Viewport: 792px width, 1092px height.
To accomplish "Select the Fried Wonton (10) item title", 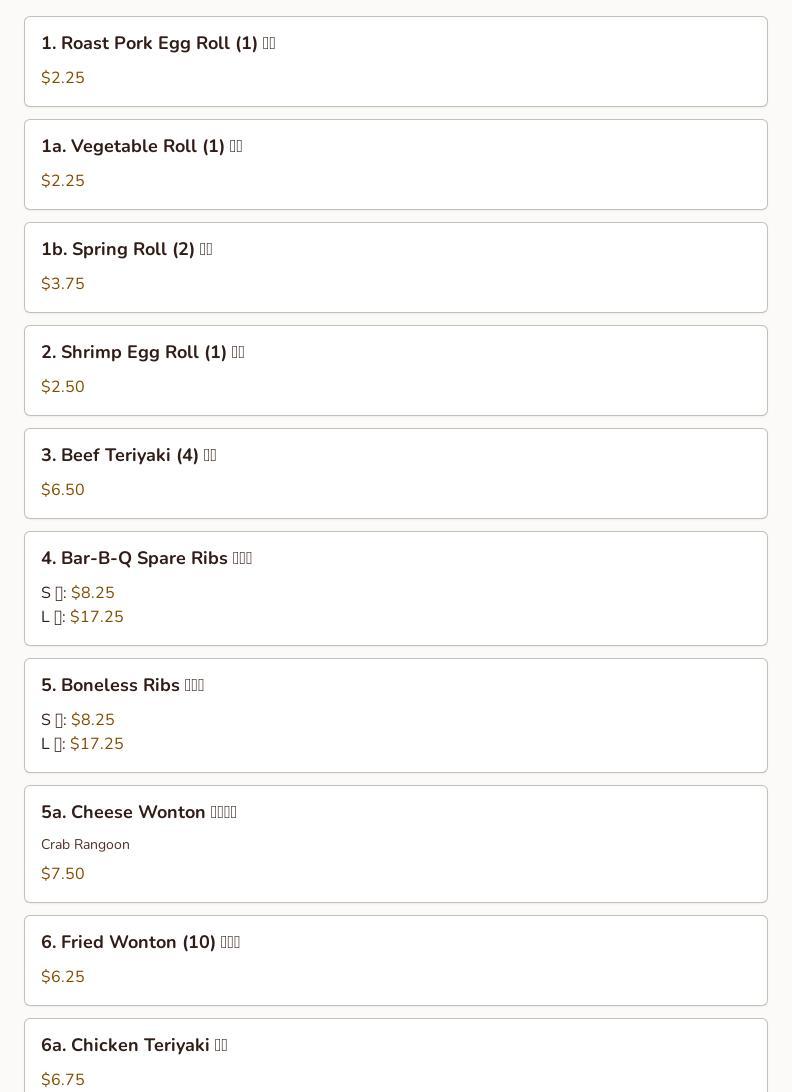I will coord(140,943).
